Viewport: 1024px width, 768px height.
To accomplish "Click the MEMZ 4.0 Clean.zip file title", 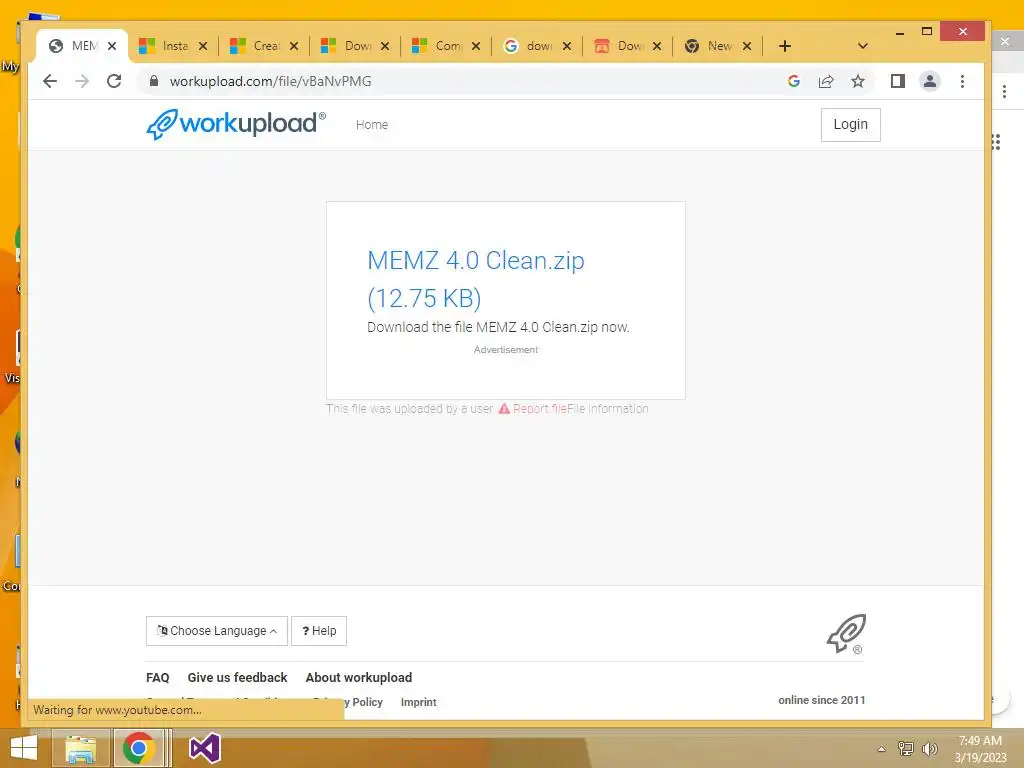I will [476, 279].
